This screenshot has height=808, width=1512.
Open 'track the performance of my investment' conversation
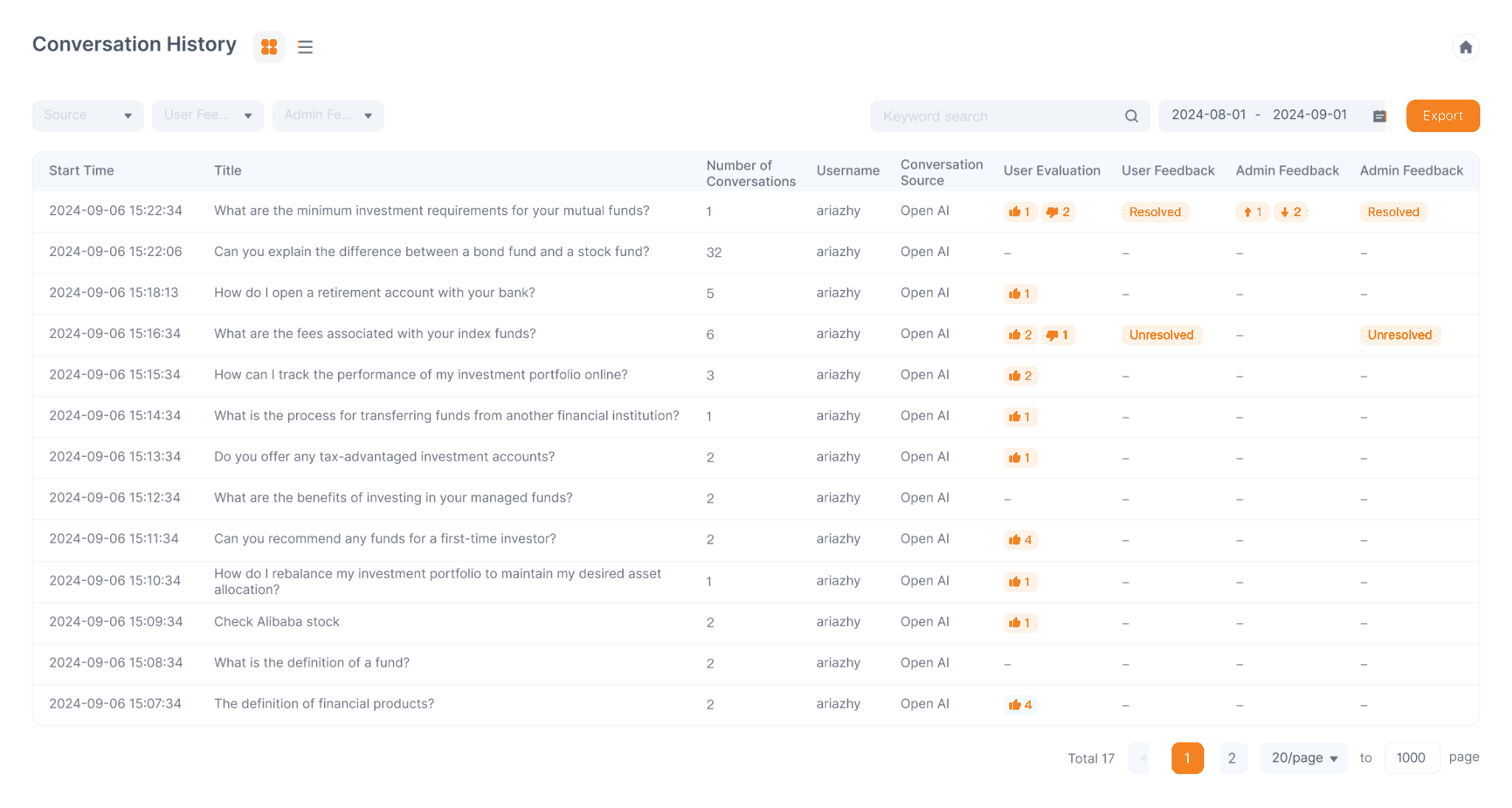(421, 375)
